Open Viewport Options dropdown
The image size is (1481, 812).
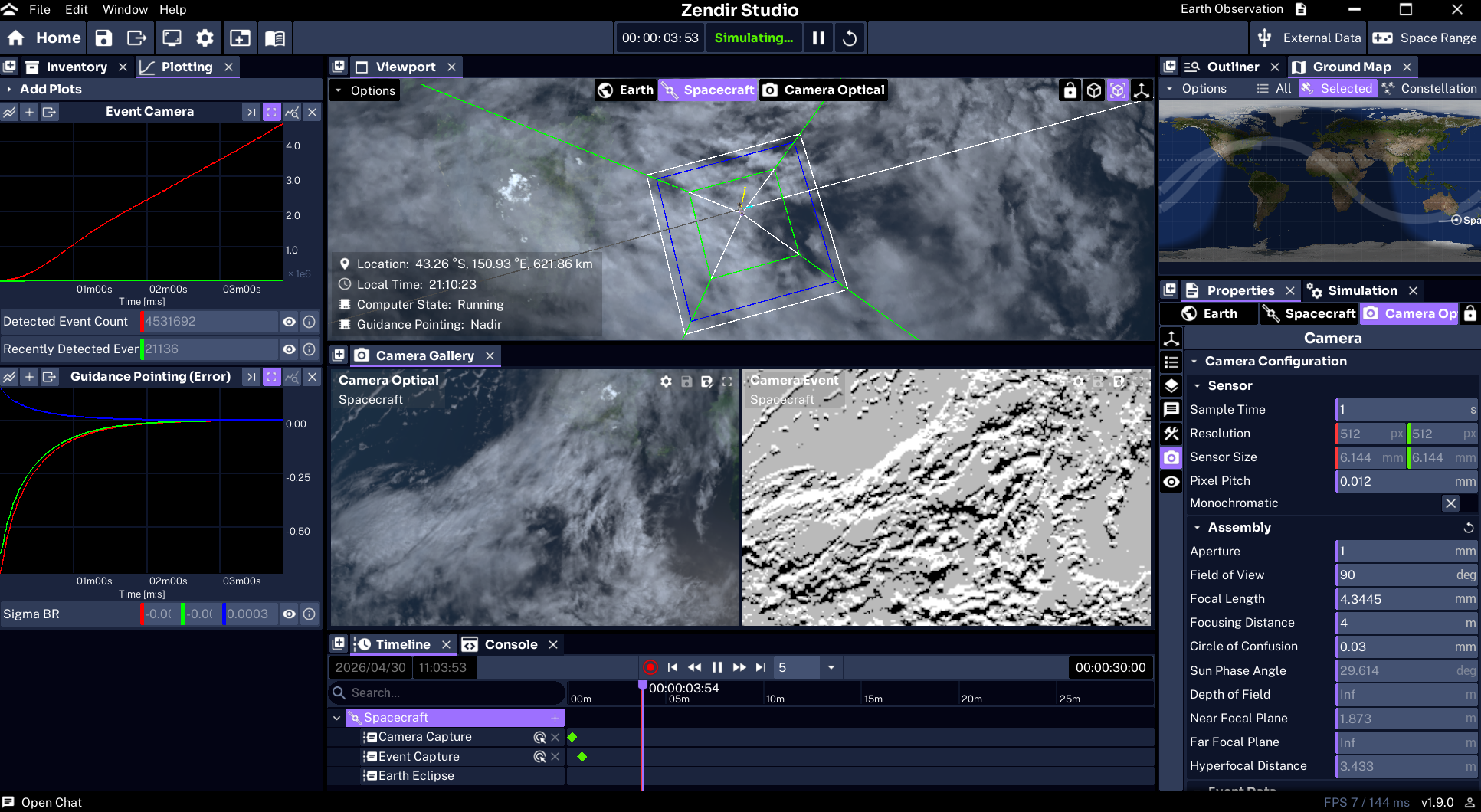click(365, 90)
